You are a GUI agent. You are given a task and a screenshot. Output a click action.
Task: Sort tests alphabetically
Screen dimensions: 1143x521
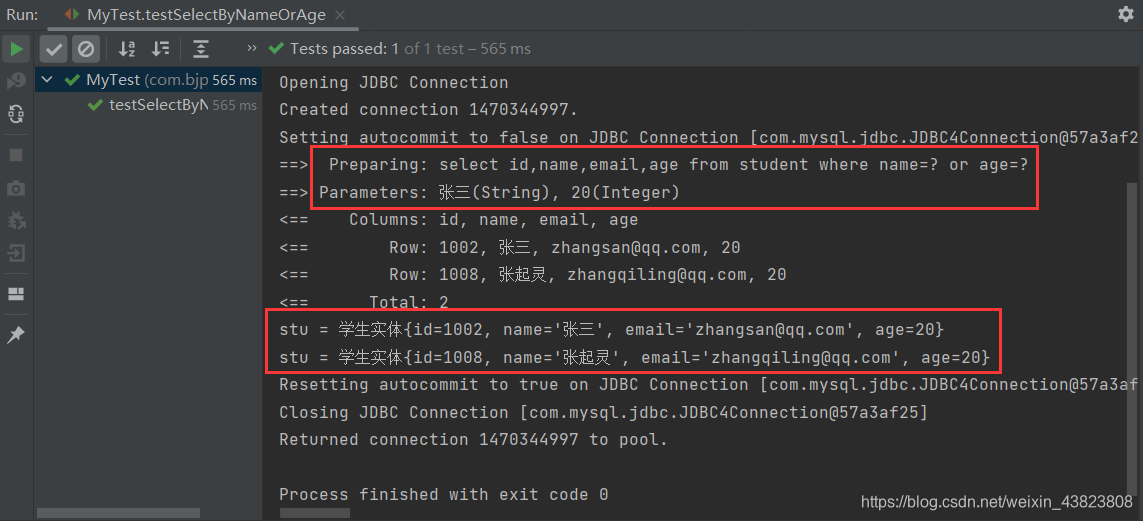pyautogui.click(x=127, y=49)
